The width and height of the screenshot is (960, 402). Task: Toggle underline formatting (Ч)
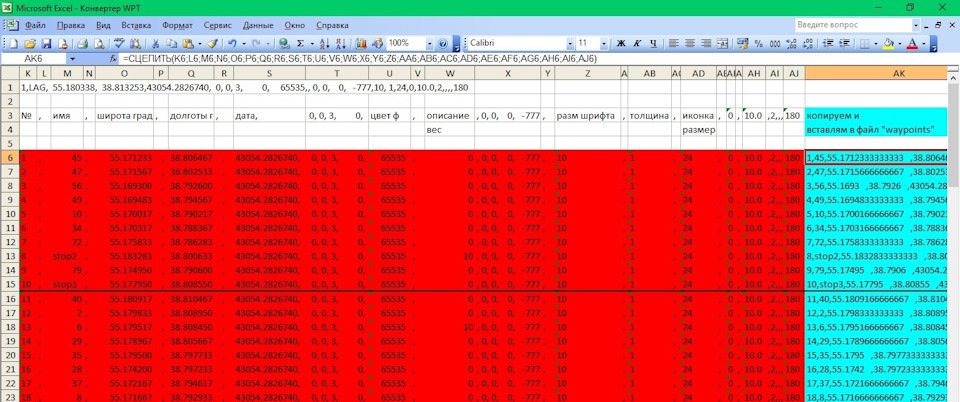[x=653, y=43]
